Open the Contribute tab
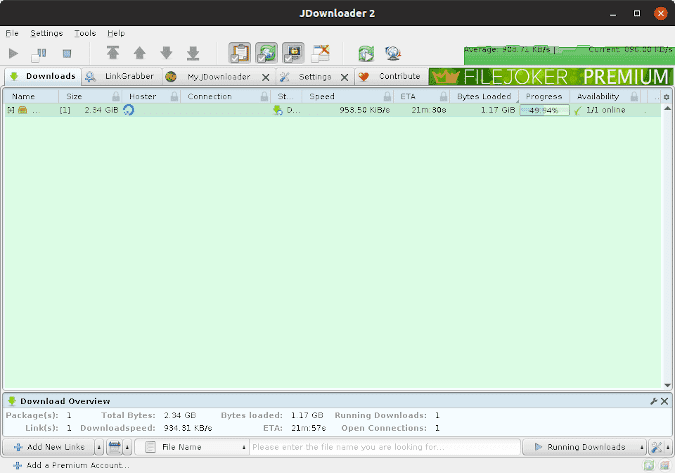 391,76
